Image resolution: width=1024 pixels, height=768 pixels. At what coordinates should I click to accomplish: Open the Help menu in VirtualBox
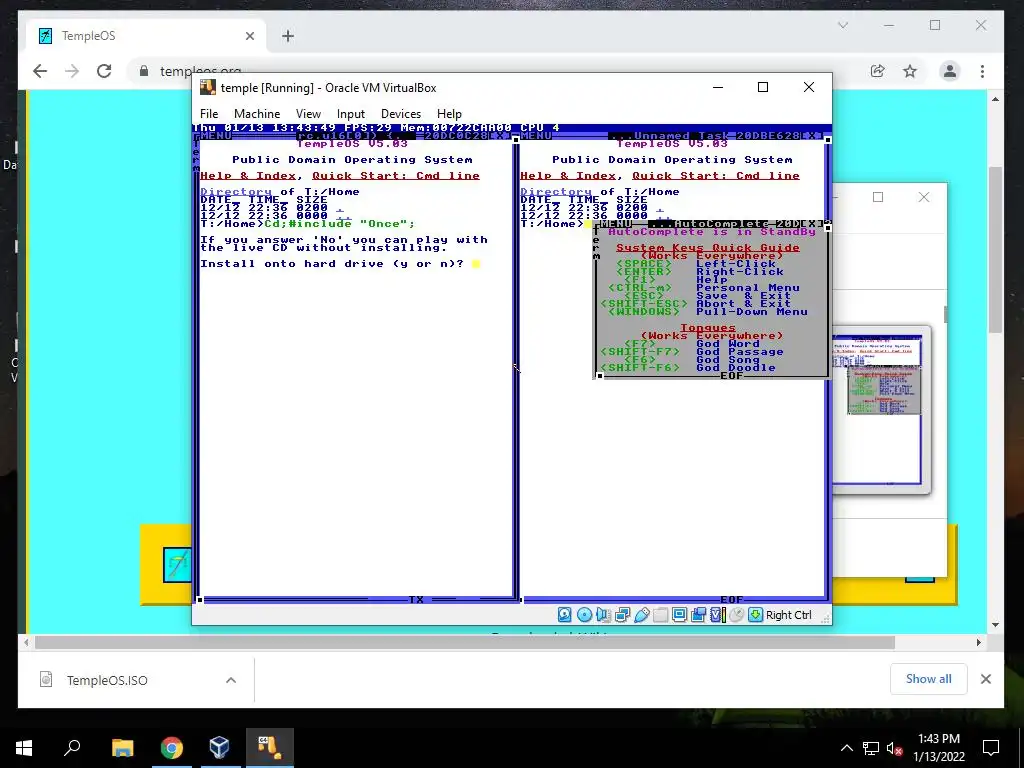449,114
